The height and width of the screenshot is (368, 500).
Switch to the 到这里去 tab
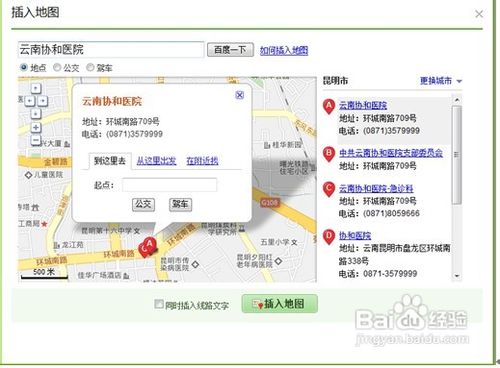click(x=110, y=161)
